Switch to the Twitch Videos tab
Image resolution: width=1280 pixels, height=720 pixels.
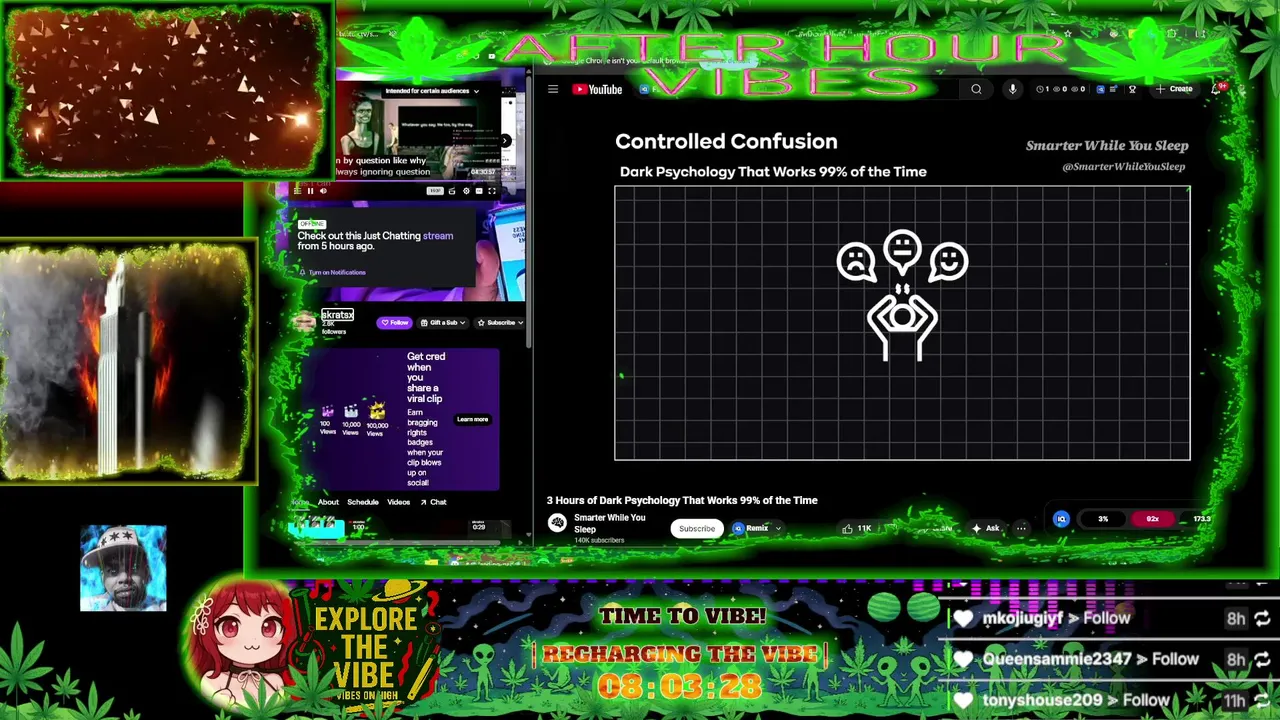pyautogui.click(x=398, y=502)
